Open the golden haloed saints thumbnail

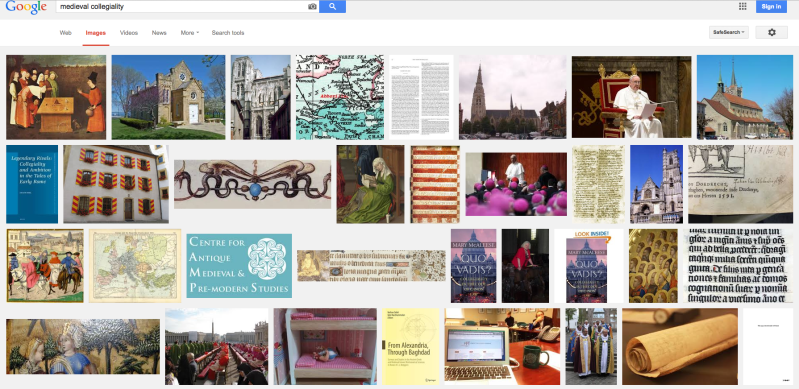click(x=653, y=266)
